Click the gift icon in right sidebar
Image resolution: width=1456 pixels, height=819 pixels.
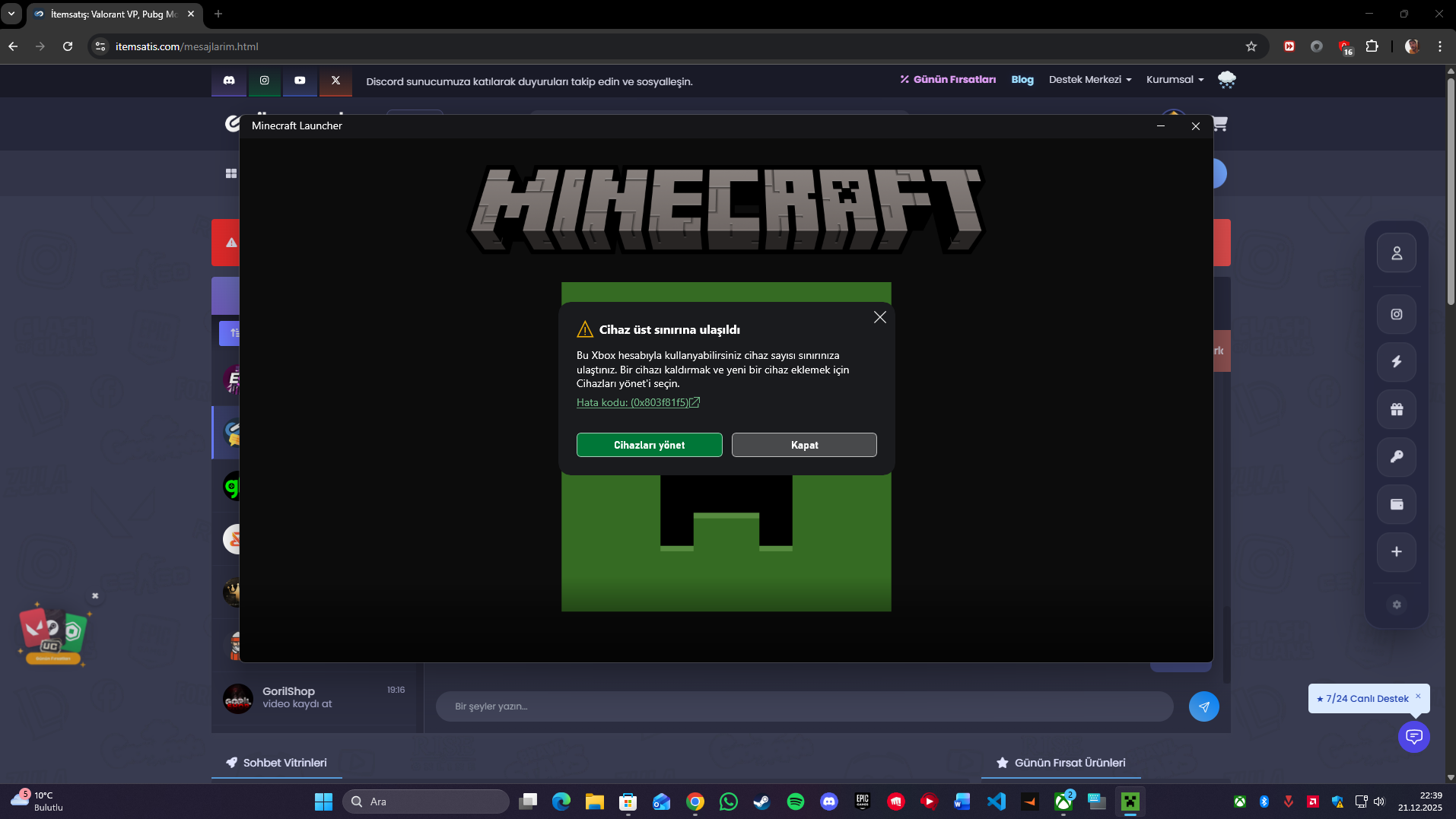[x=1397, y=409]
